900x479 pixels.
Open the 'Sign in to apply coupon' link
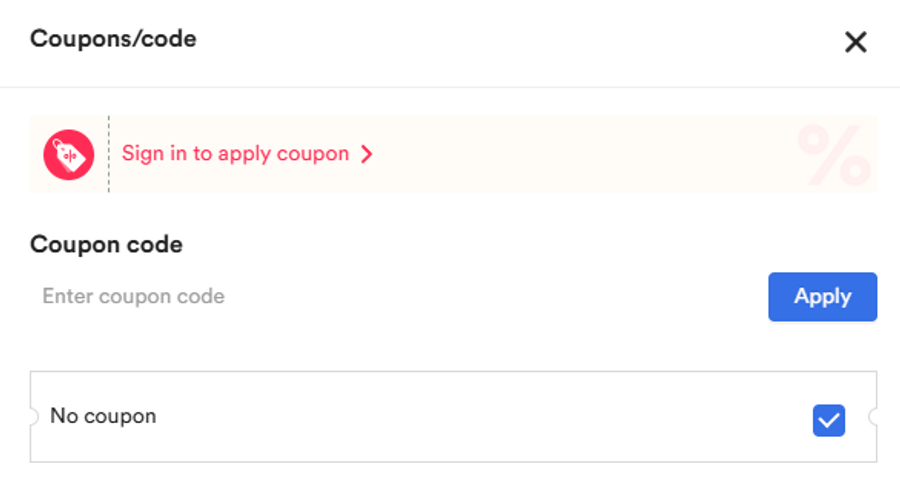click(x=236, y=154)
